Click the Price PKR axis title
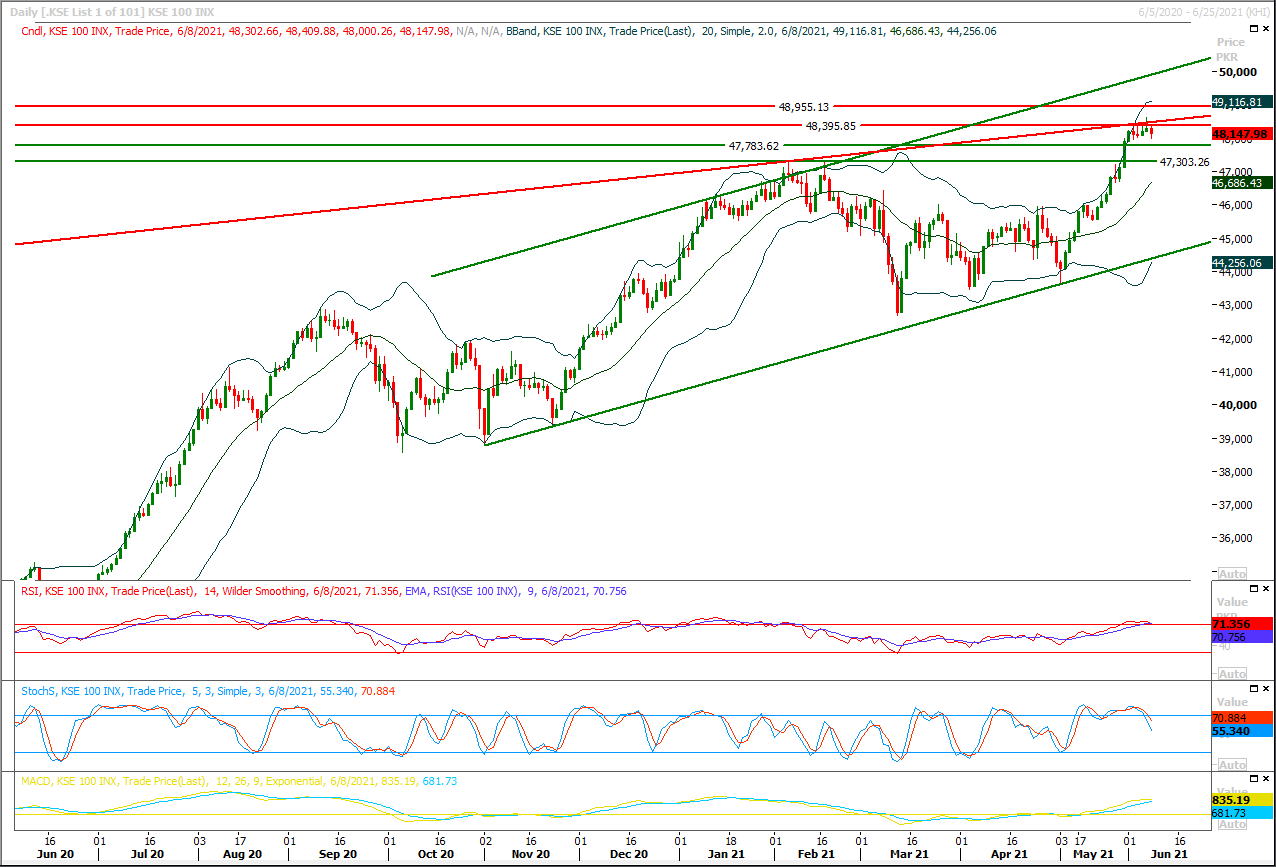The width and height of the screenshot is (1276, 867). tap(1231, 50)
